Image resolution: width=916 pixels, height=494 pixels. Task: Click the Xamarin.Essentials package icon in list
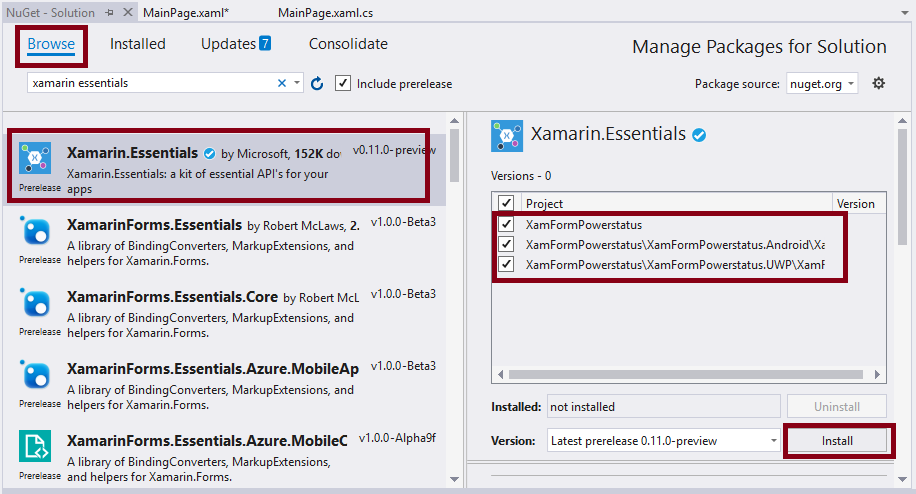pos(35,158)
